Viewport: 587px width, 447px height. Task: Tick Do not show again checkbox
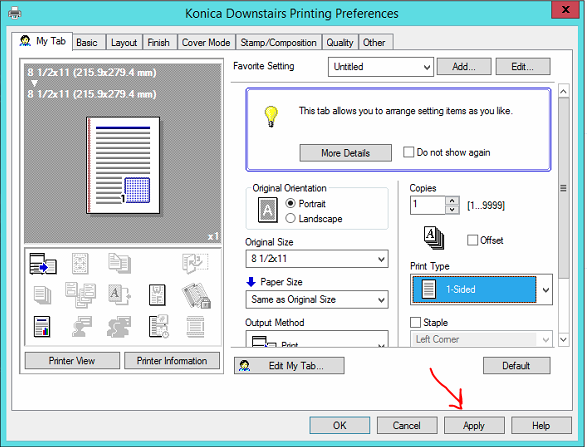point(408,152)
